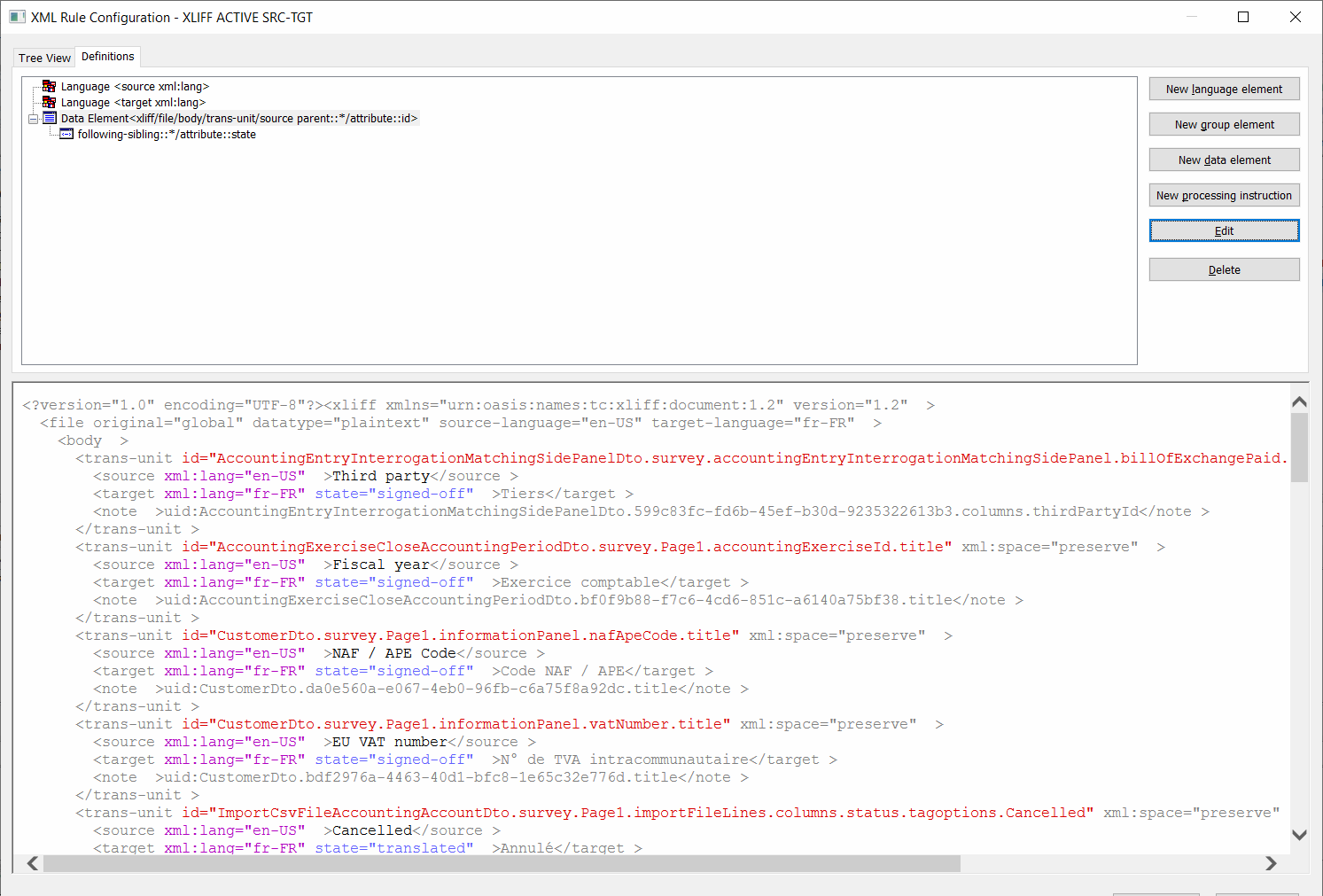Click the scroll-up arrow on the vertical scrollbar
This screenshot has width=1323, height=896.
(x=1299, y=401)
